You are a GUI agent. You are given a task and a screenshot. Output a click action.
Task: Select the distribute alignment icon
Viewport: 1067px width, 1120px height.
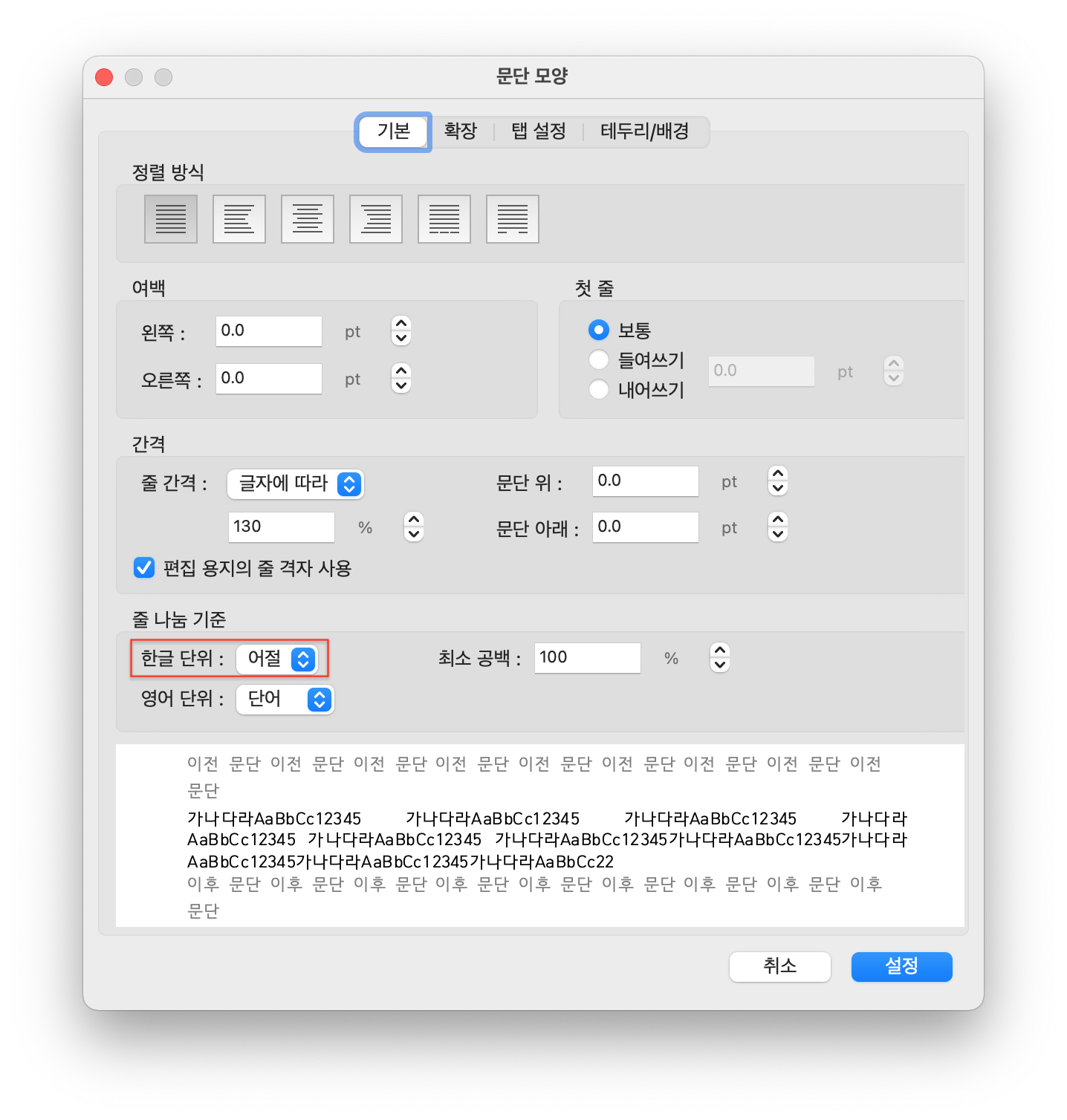[x=444, y=219]
